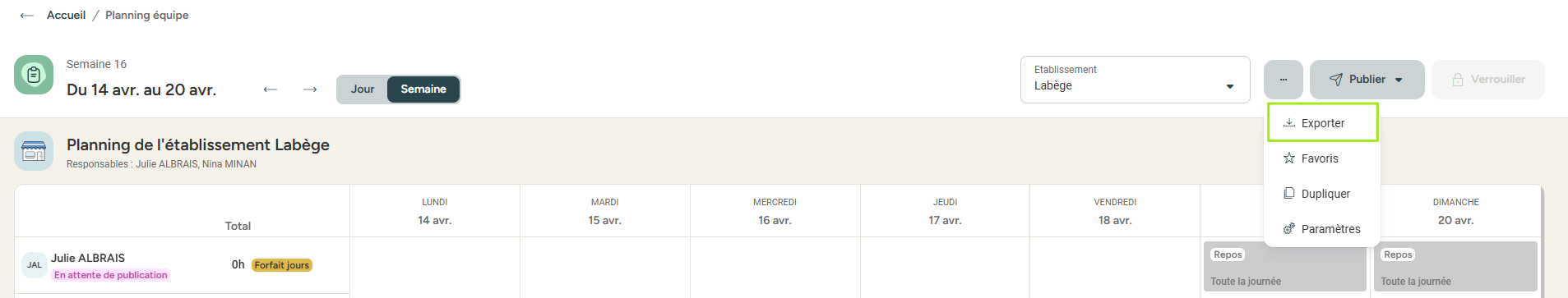Click the green clipboard planning icon
Viewport: 1568px width, 298px height.
(x=34, y=75)
